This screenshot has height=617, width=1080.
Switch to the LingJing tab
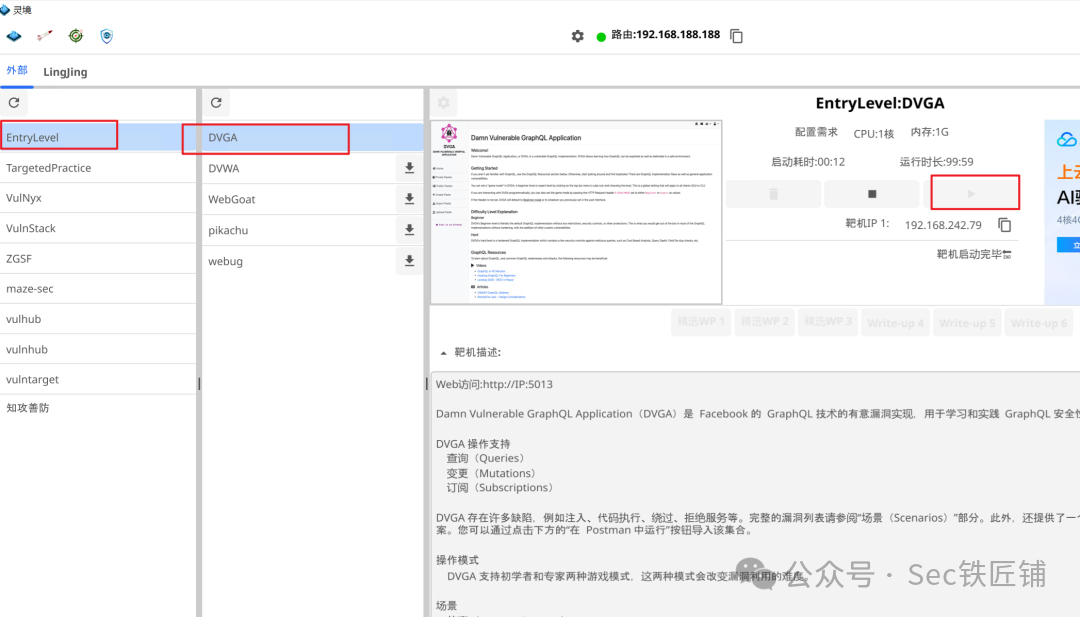tap(65, 72)
